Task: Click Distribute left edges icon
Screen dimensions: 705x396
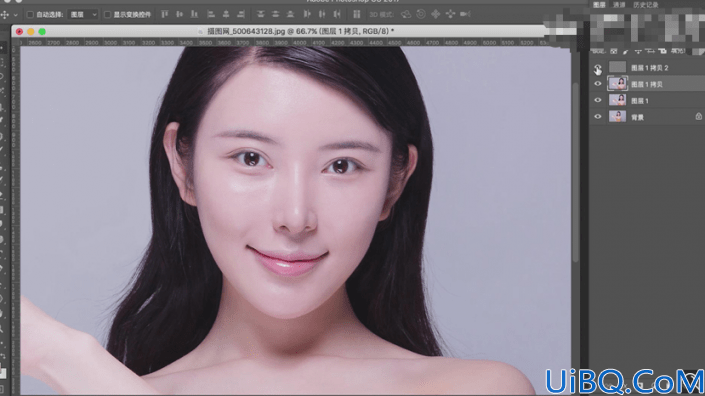Action: [x=307, y=14]
